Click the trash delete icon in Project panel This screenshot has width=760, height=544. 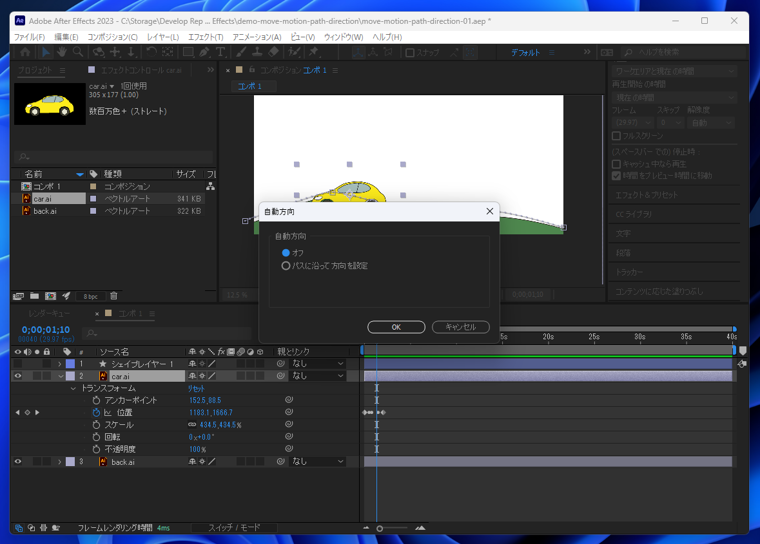coord(113,296)
